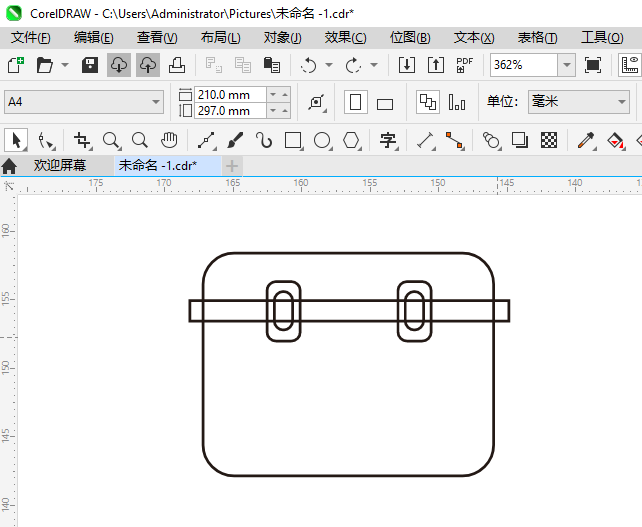This screenshot has width=642, height=527.
Task: Publish to PDF
Action: click(465, 65)
